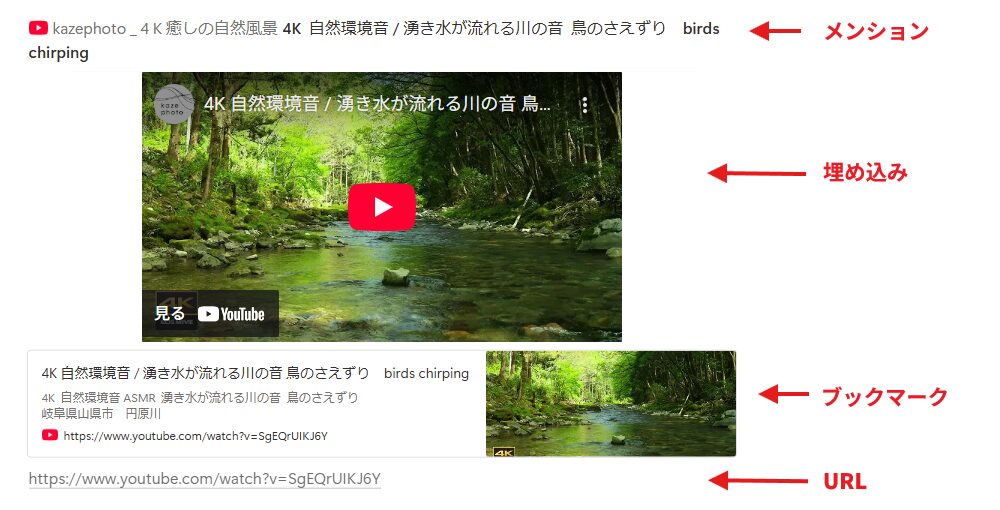1000x510 pixels.
Task: Click the red URL annotation label
Action: [845, 481]
